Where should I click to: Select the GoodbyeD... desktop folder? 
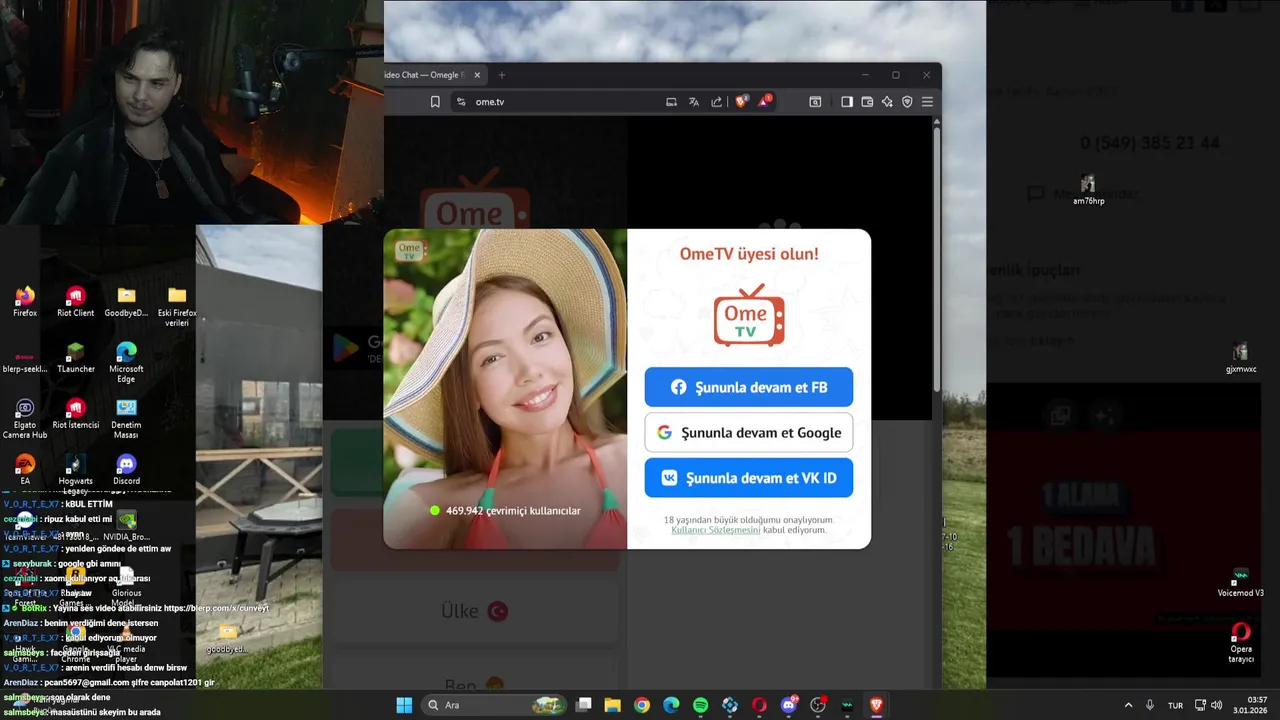pyautogui.click(x=126, y=302)
